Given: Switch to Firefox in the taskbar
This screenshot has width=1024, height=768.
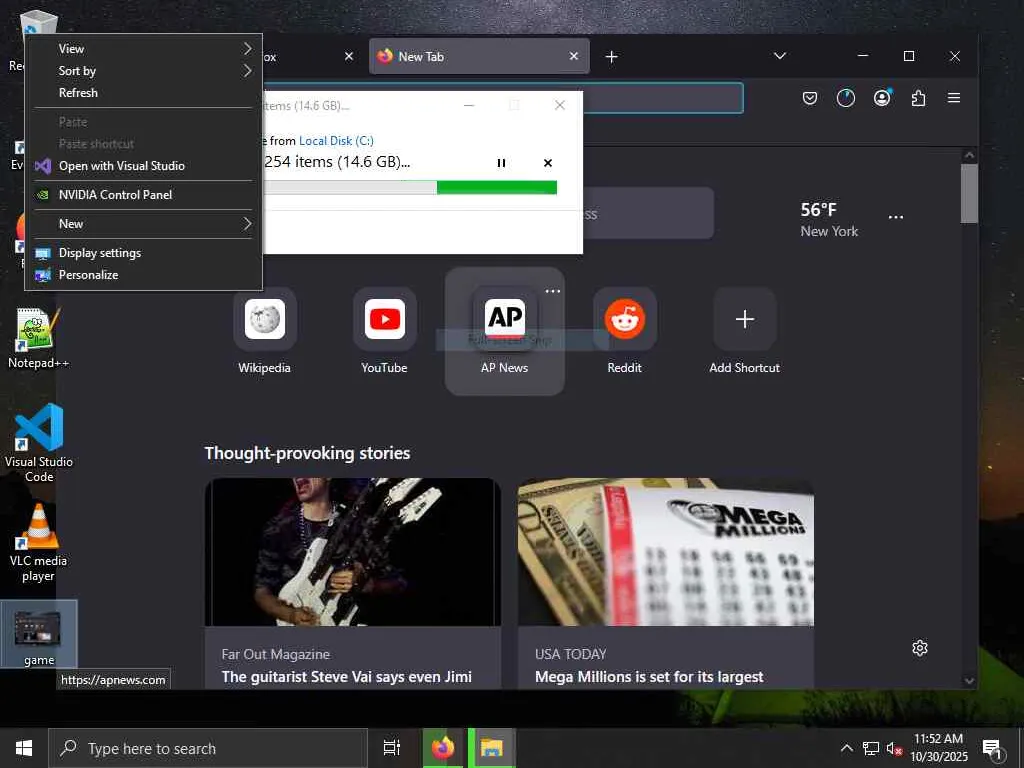Looking at the screenshot, I should (443, 748).
